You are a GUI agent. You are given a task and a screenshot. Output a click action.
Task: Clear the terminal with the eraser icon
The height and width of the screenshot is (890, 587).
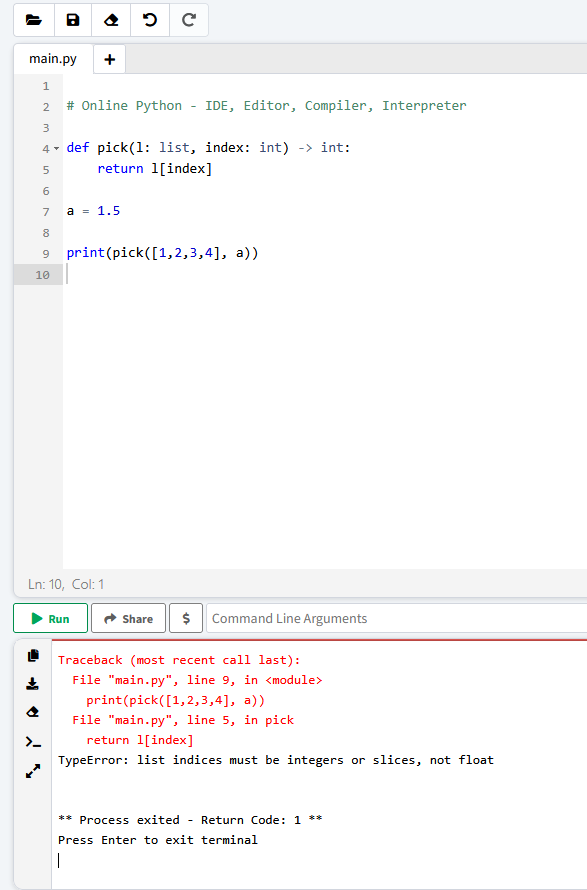pyautogui.click(x=33, y=712)
